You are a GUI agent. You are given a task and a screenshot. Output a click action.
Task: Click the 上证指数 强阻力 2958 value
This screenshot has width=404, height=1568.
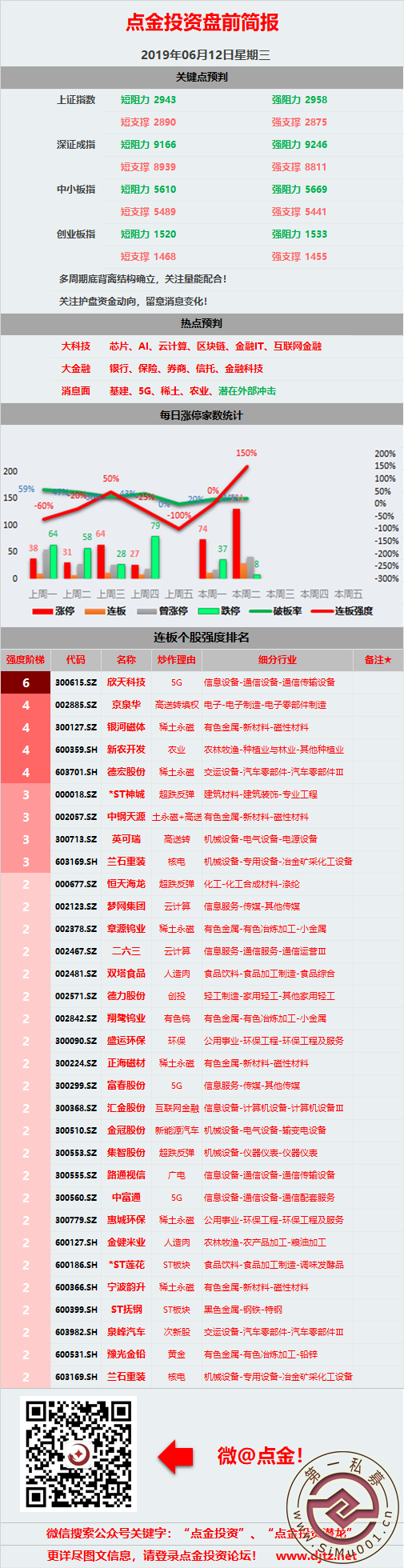pos(299,100)
